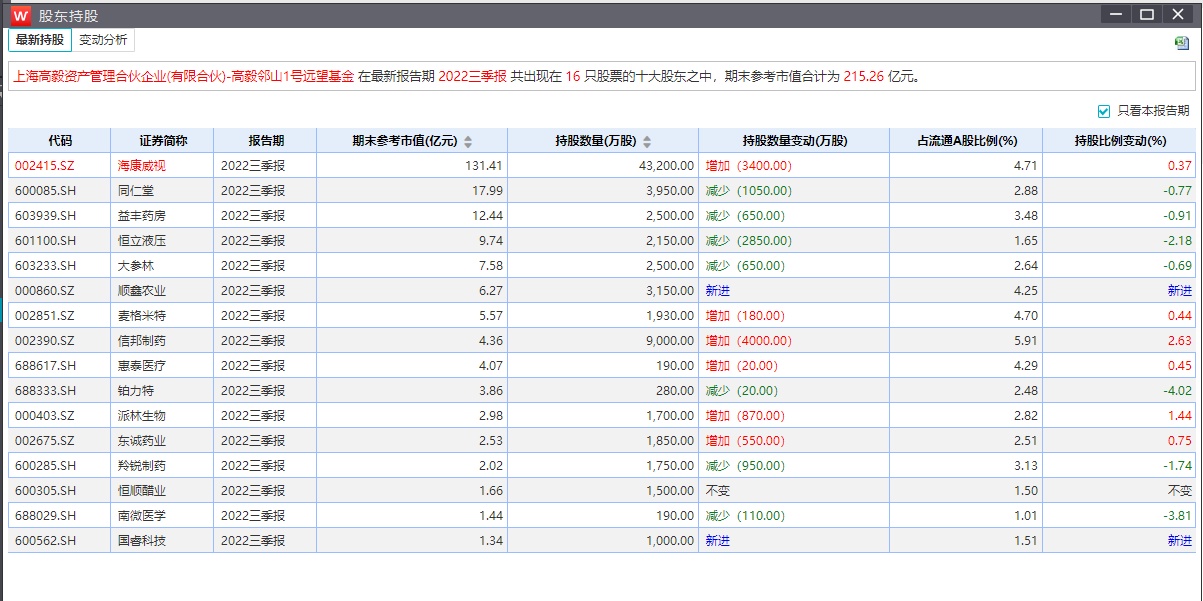Click the 占流通A股比例(%) column header
This screenshot has width=1203, height=601.
(x=965, y=141)
